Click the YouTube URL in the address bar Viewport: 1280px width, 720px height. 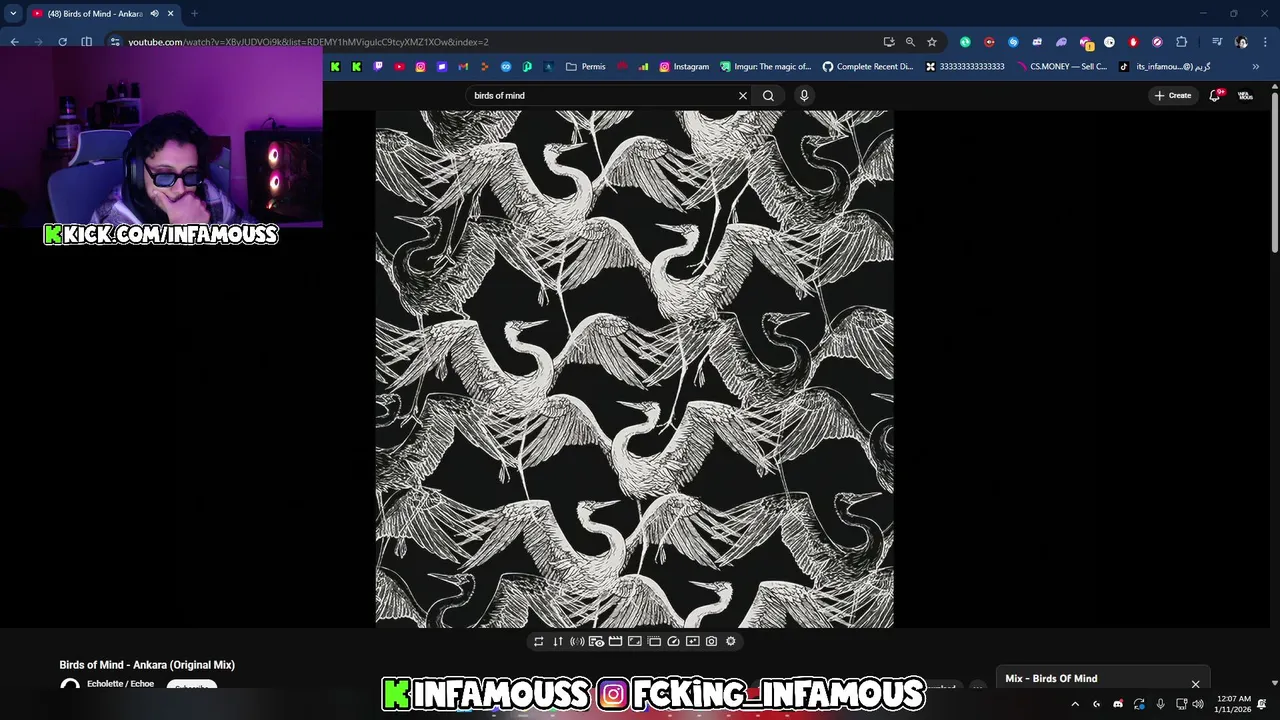click(x=308, y=42)
